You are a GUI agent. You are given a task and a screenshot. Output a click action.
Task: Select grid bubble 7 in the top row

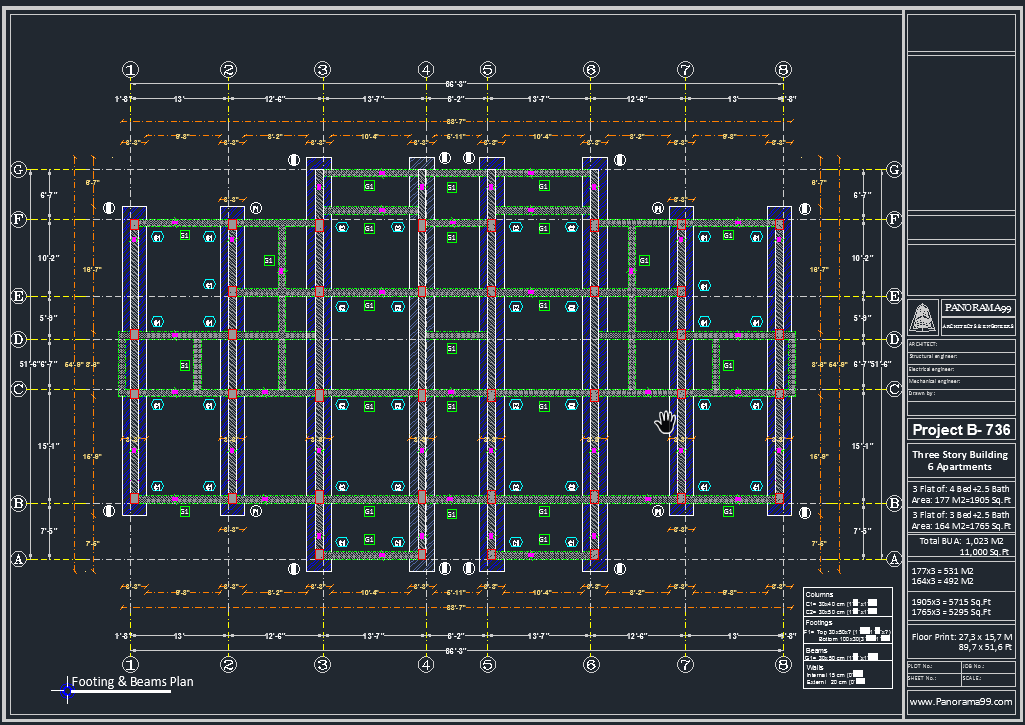point(685,69)
